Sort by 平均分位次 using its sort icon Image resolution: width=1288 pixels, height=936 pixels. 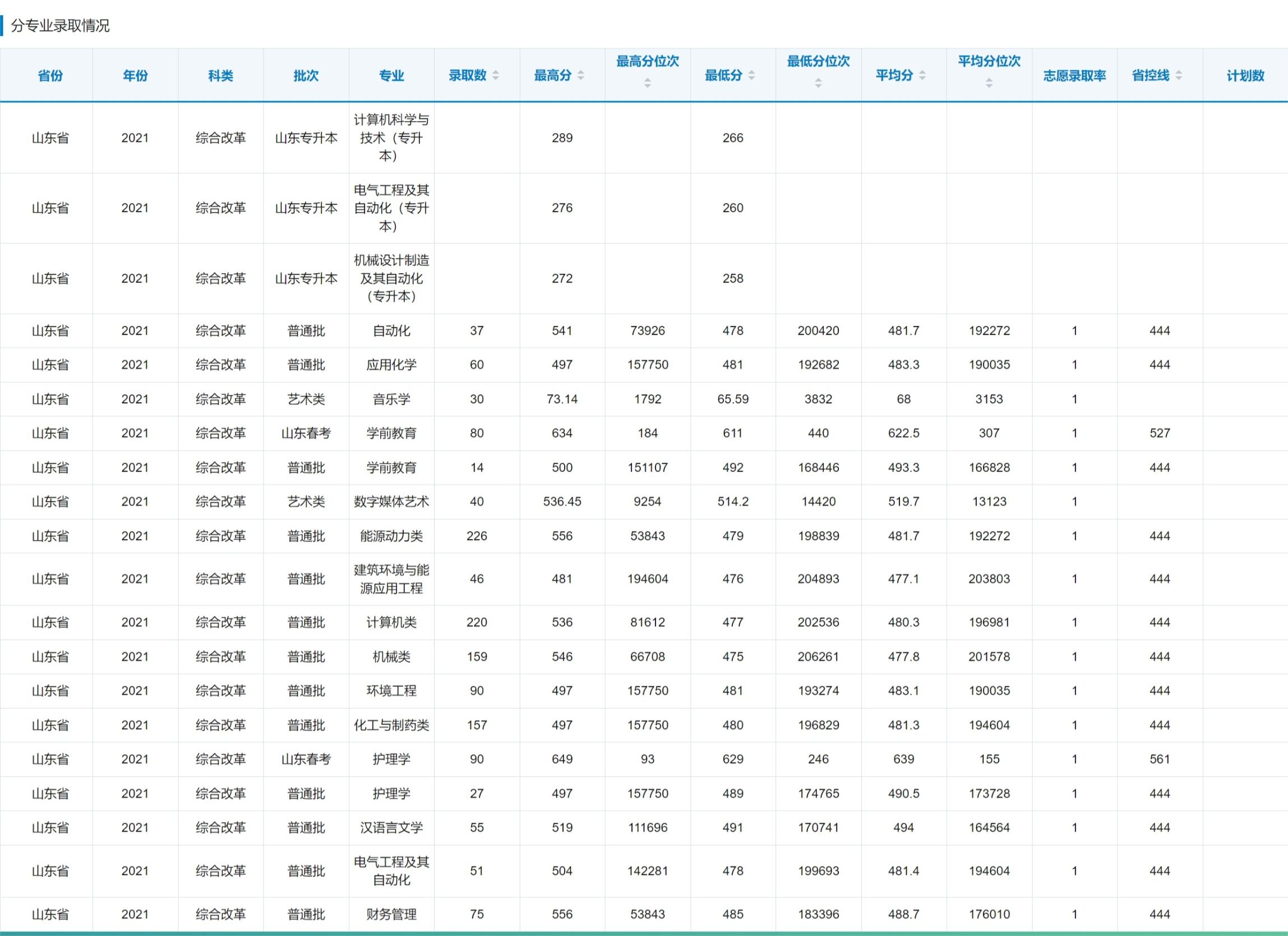click(989, 84)
